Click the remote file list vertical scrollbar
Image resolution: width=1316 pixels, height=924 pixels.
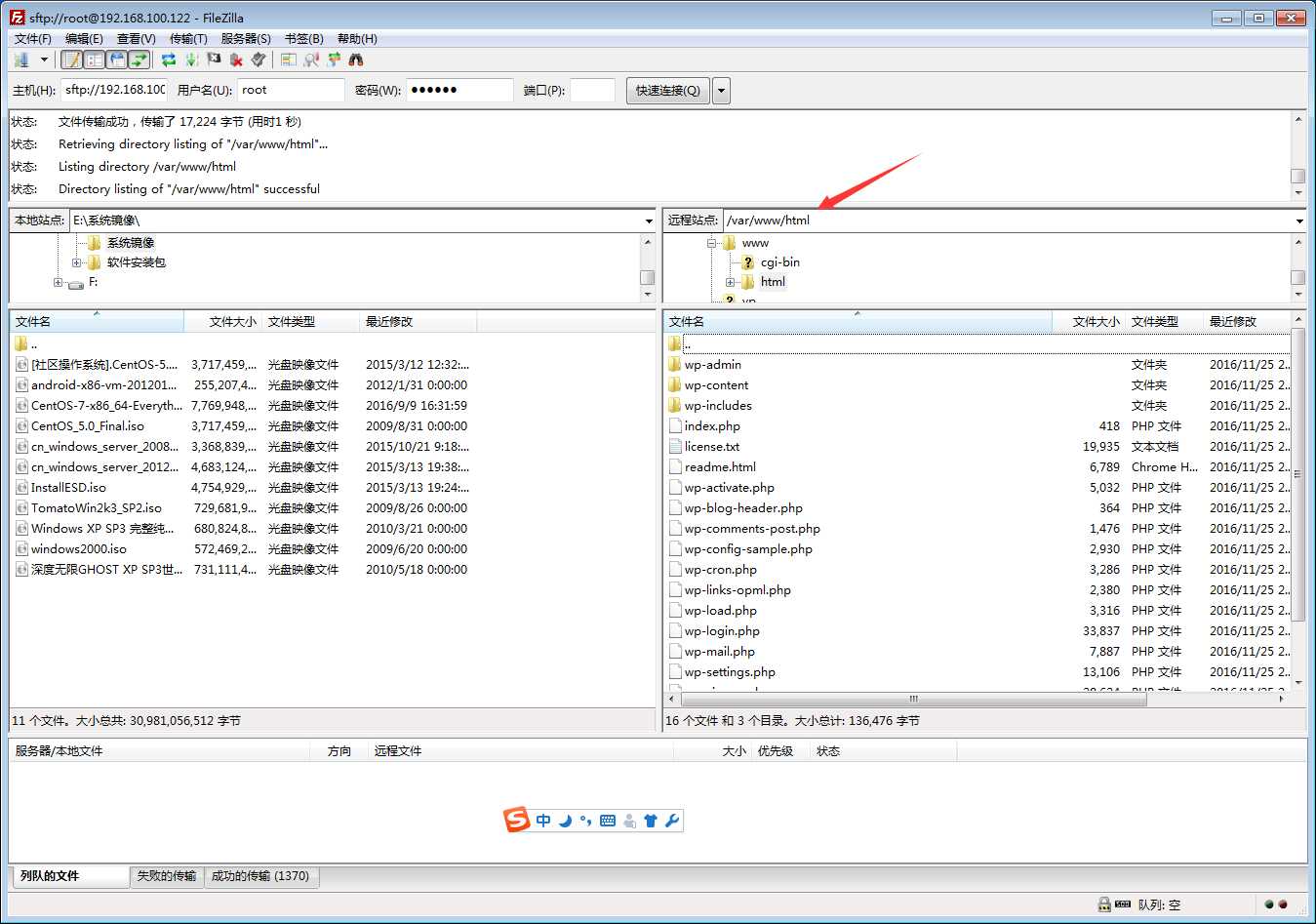click(1298, 474)
